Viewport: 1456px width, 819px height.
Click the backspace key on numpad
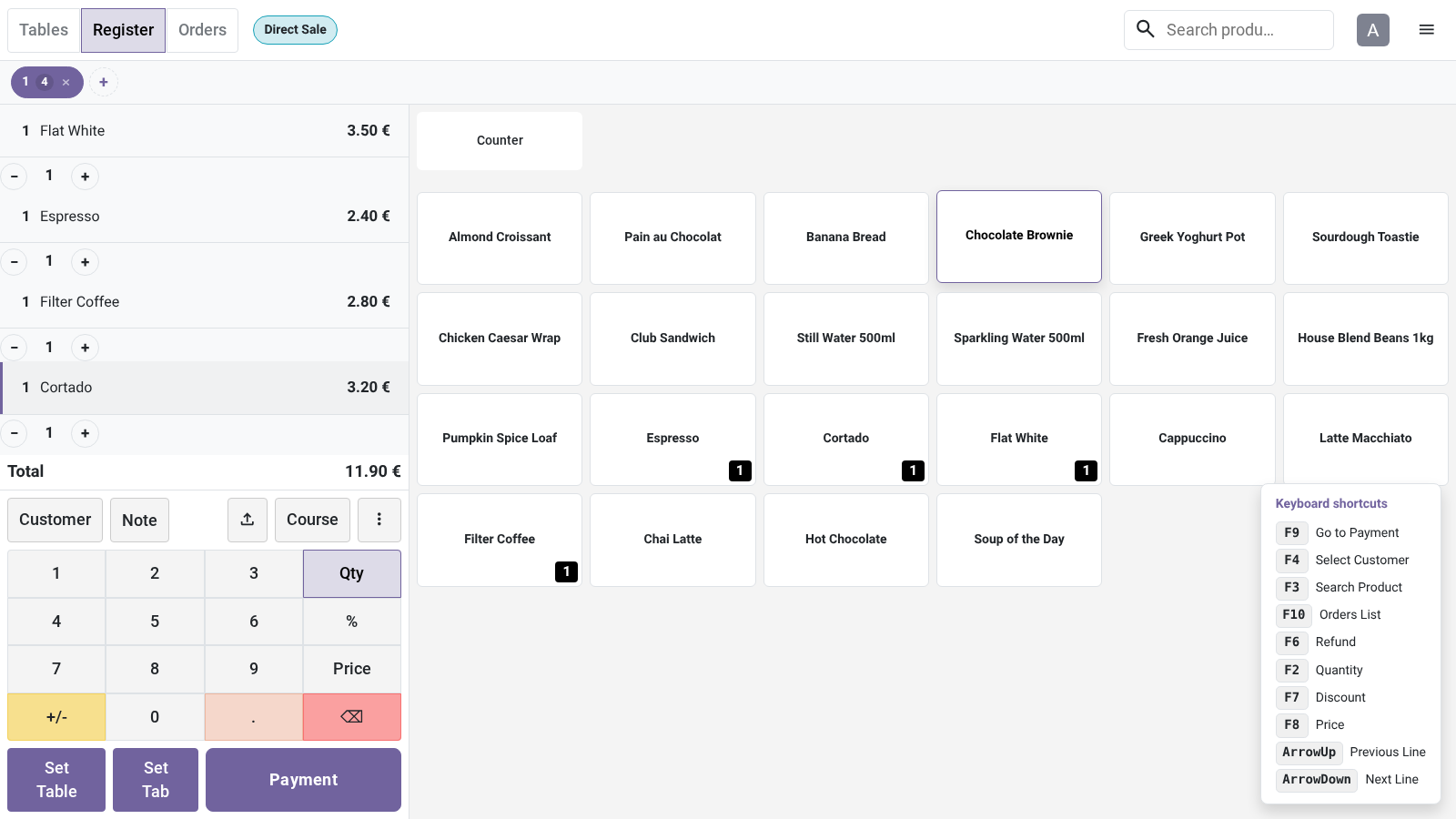(352, 717)
